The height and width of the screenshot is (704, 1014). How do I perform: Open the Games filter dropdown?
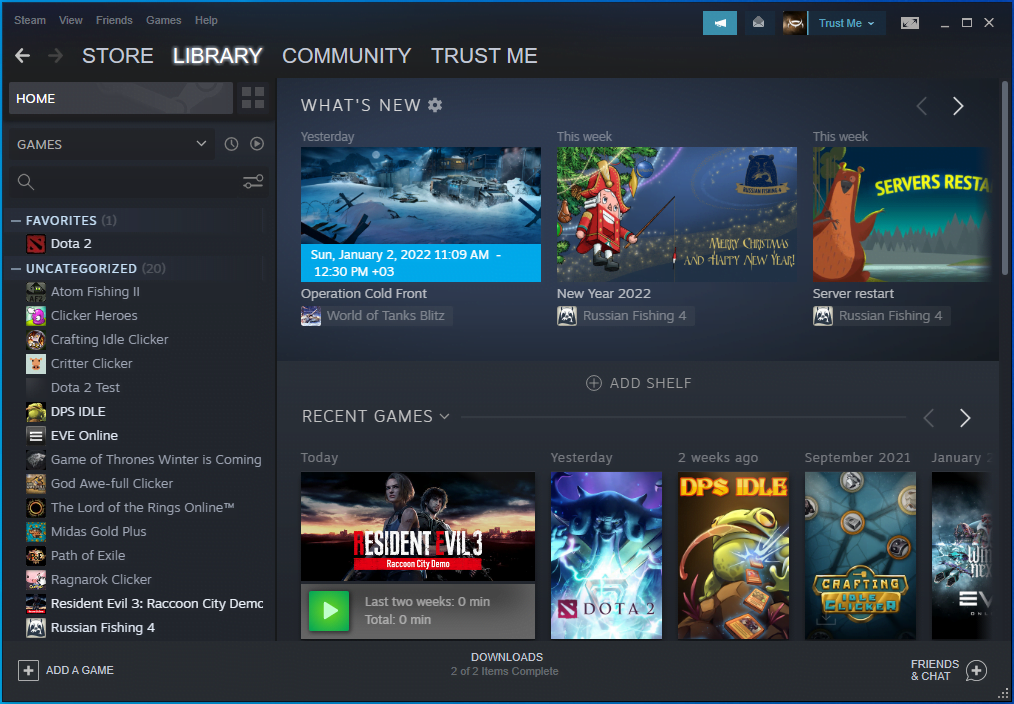(x=111, y=144)
